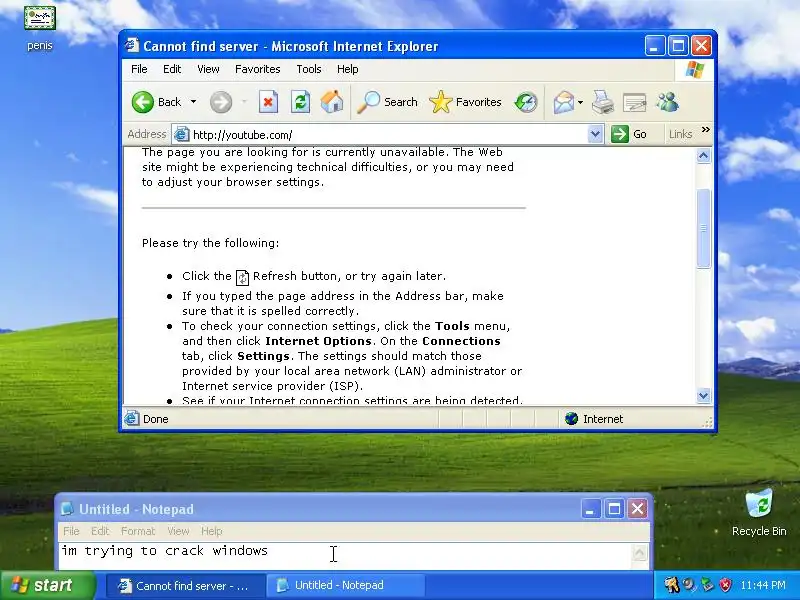Click the IE vertical scrollbar thumb

(x=704, y=228)
